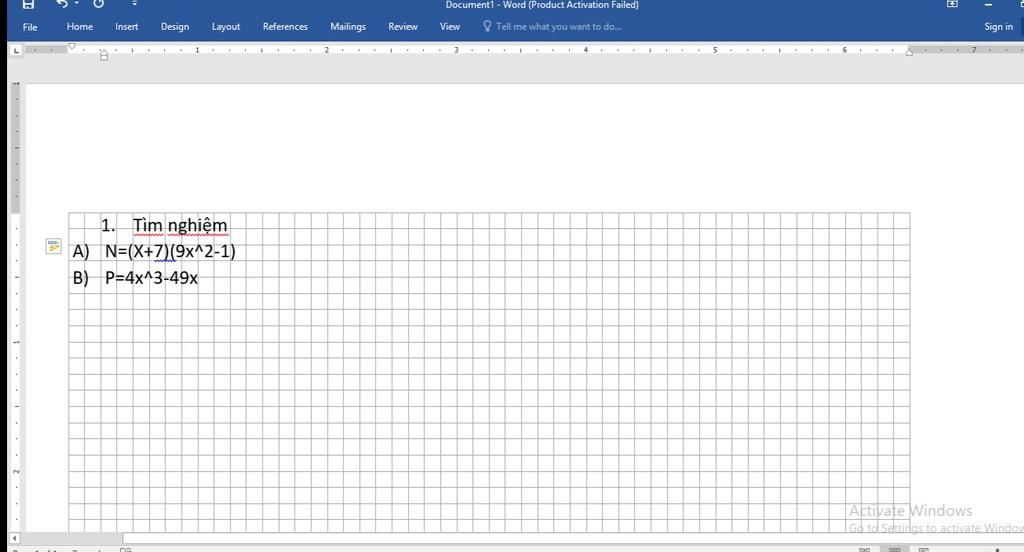This screenshot has height=552, width=1024.
Task: Click the list label 'B)'
Action: (81, 278)
